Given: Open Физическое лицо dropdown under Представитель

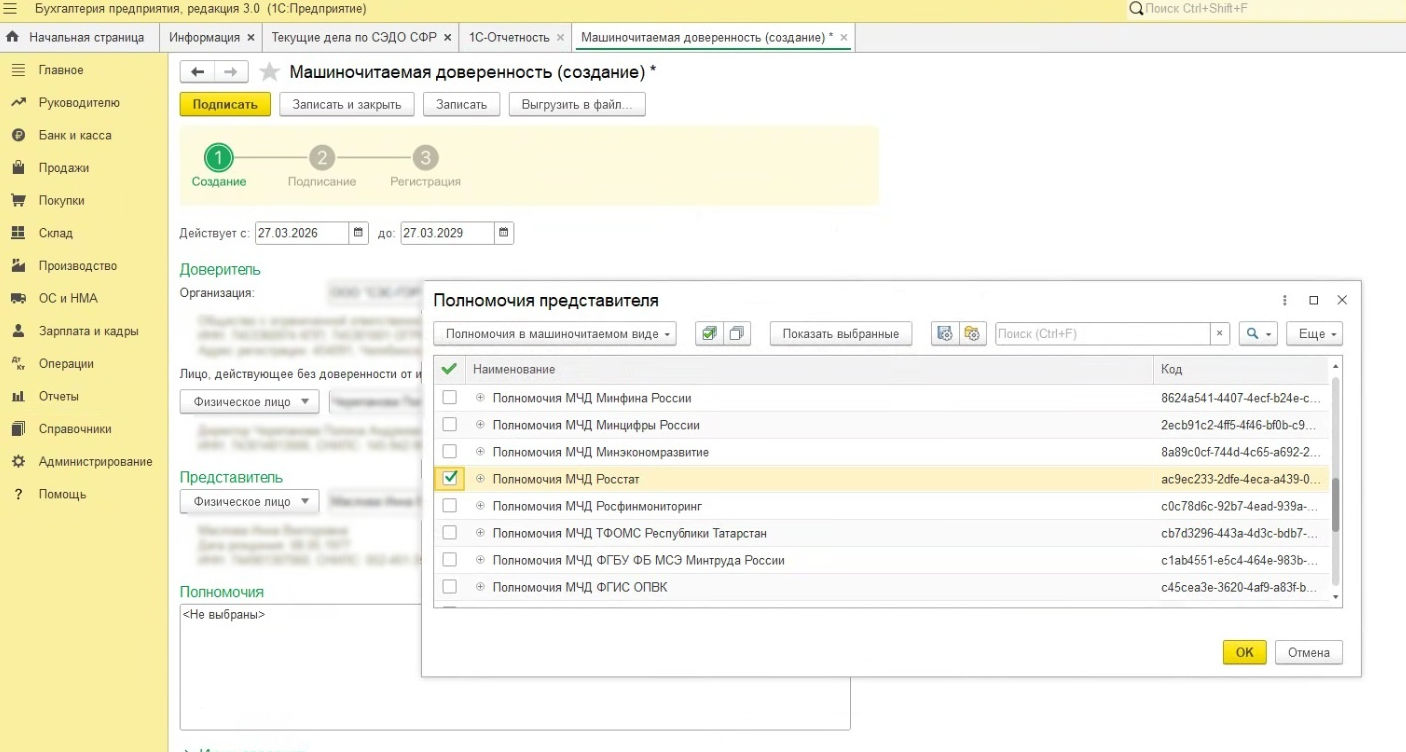Looking at the screenshot, I should pos(250,501).
